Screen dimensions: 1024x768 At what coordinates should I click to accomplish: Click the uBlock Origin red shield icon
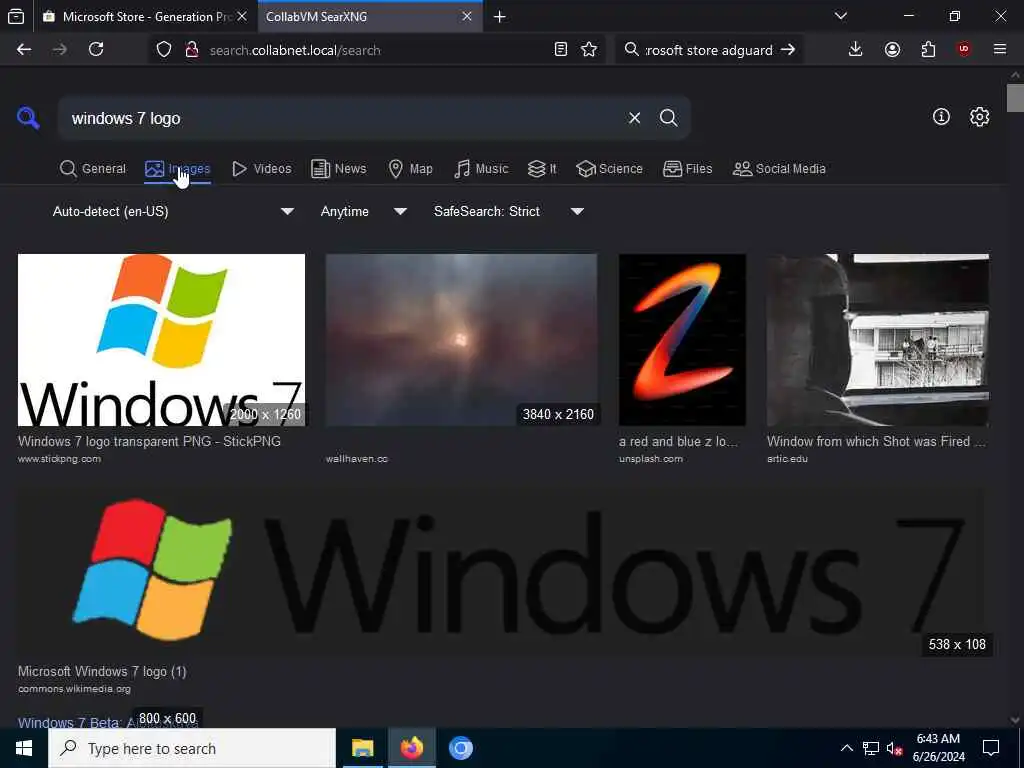pos(964,50)
